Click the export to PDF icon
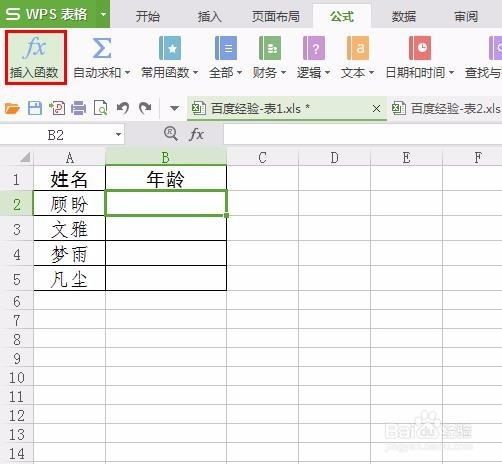The width and height of the screenshot is (502, 464). [x=57, y=108]
